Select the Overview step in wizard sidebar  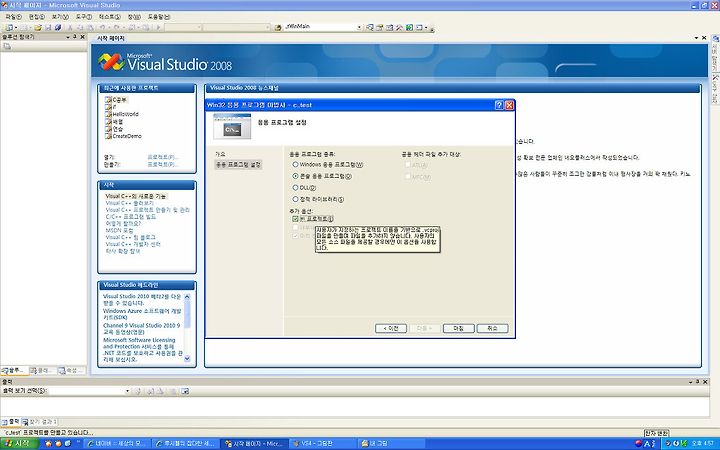pyautogui.click(x=220, y=154)
